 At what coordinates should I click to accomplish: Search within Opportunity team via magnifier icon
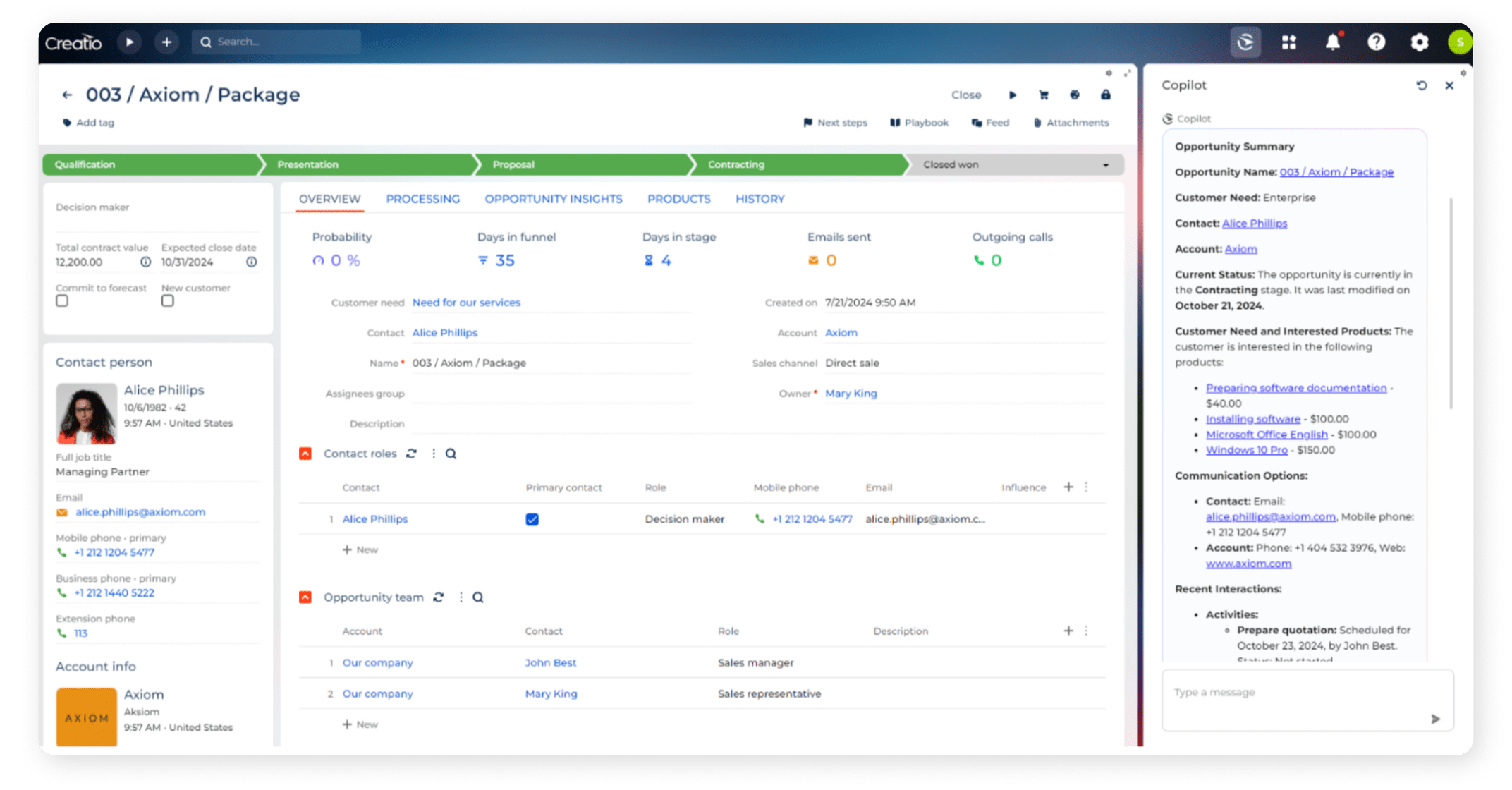tap(477, 597)
